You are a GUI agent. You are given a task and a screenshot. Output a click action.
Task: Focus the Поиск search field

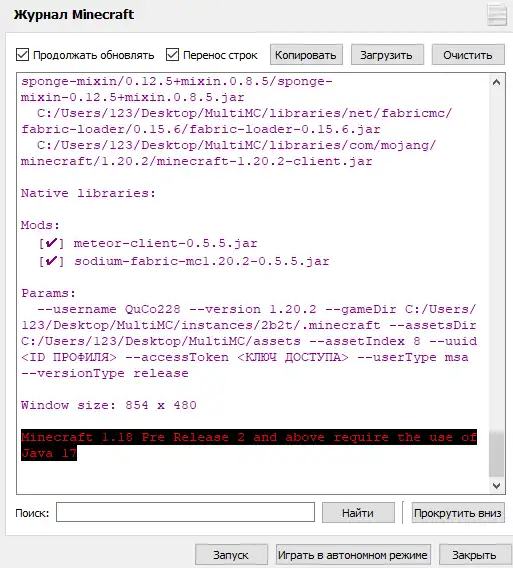point(185,512)
